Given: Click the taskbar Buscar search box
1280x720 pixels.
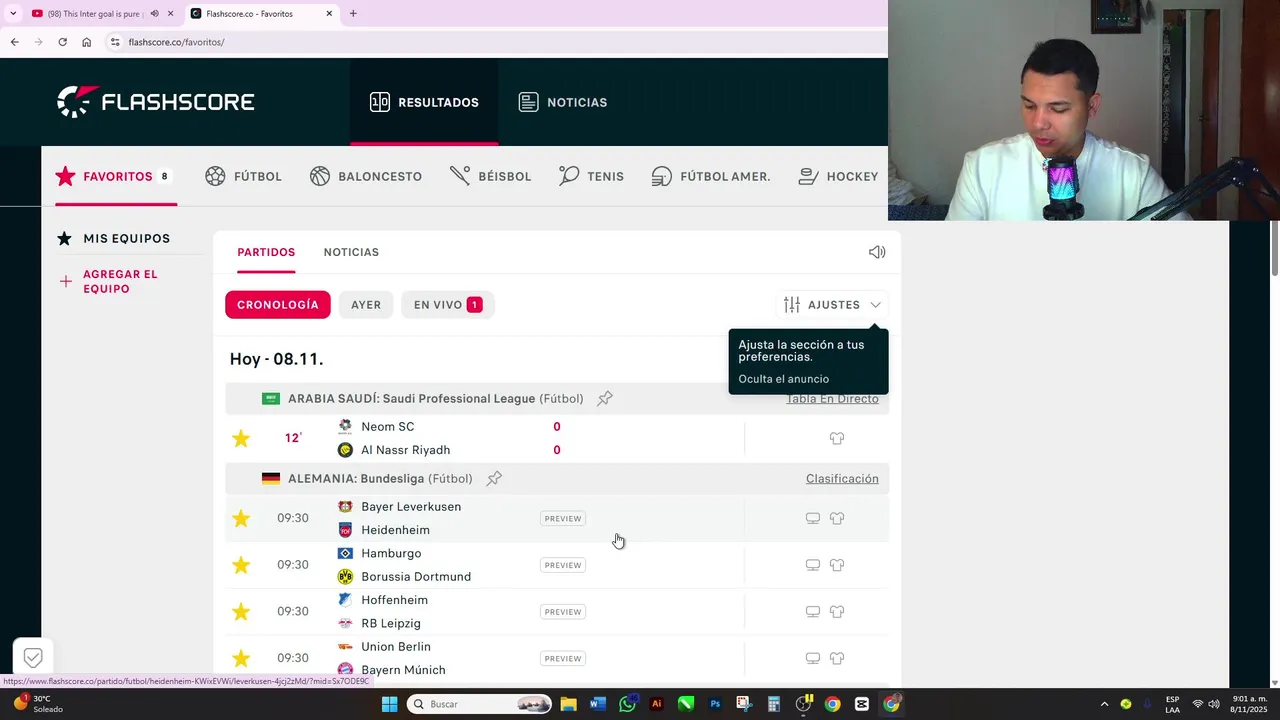Looking at the screenshot, I should [x=480, y=704].
